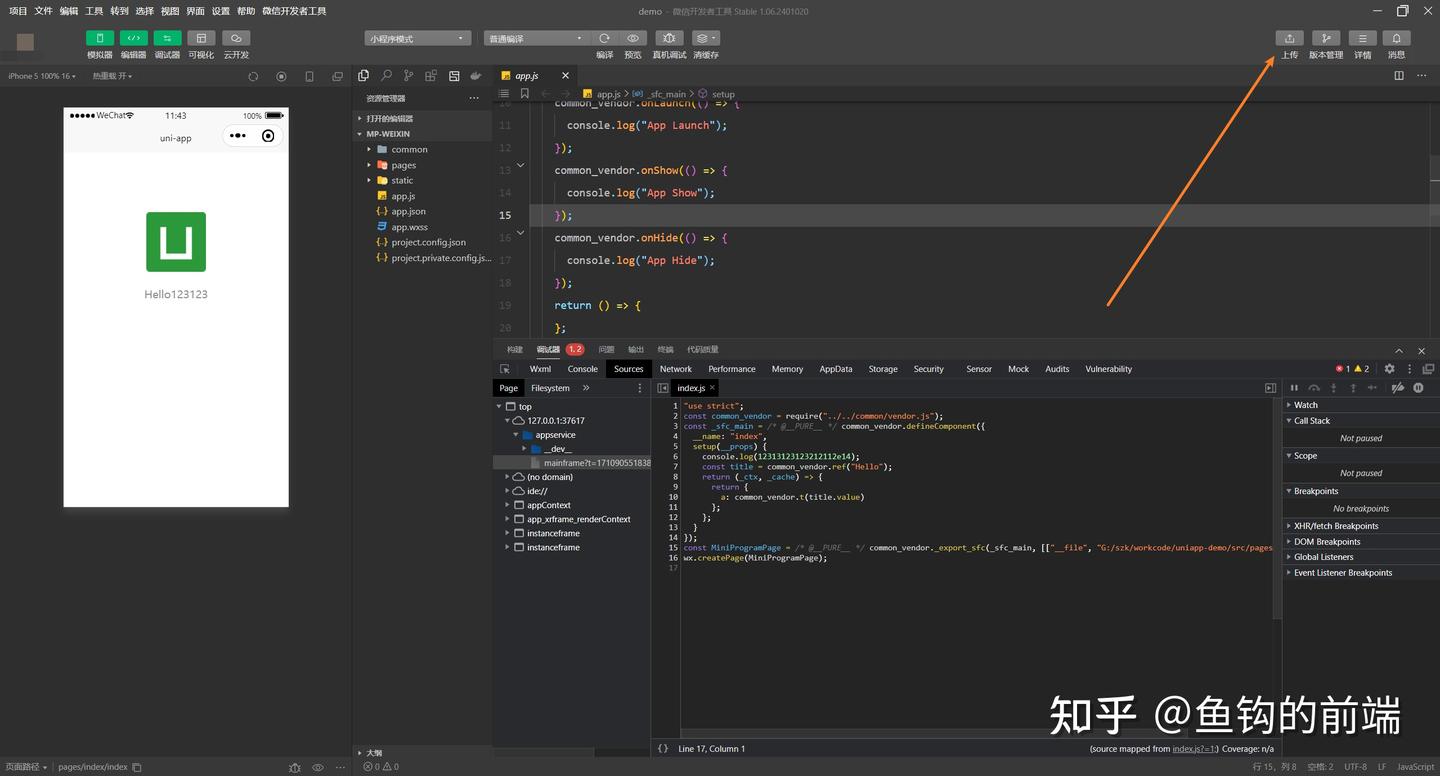Open 云开发 cloud development

236,38
